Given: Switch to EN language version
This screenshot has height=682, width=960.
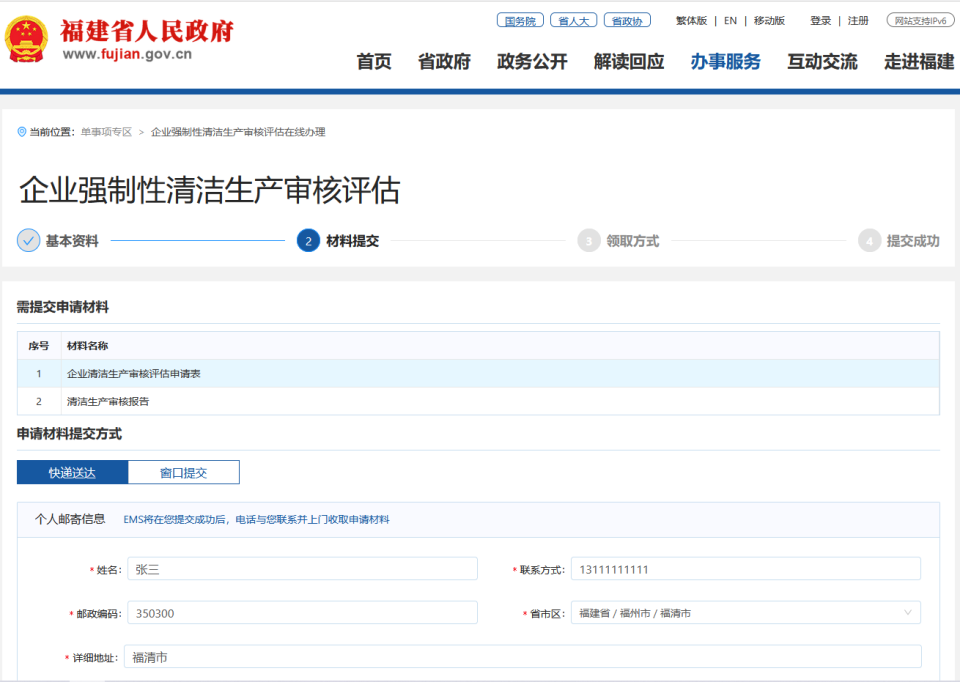Looking at the screenshot, I should pos(730,21).
